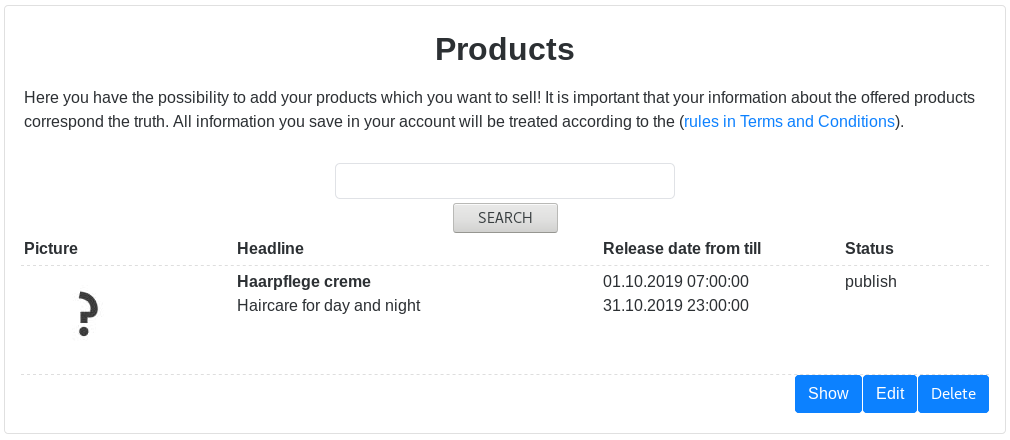Image resolution: width=1010 pixels, height=440 pixels.
Task: Click the Headline column header
Action: [x=270, y=248]
